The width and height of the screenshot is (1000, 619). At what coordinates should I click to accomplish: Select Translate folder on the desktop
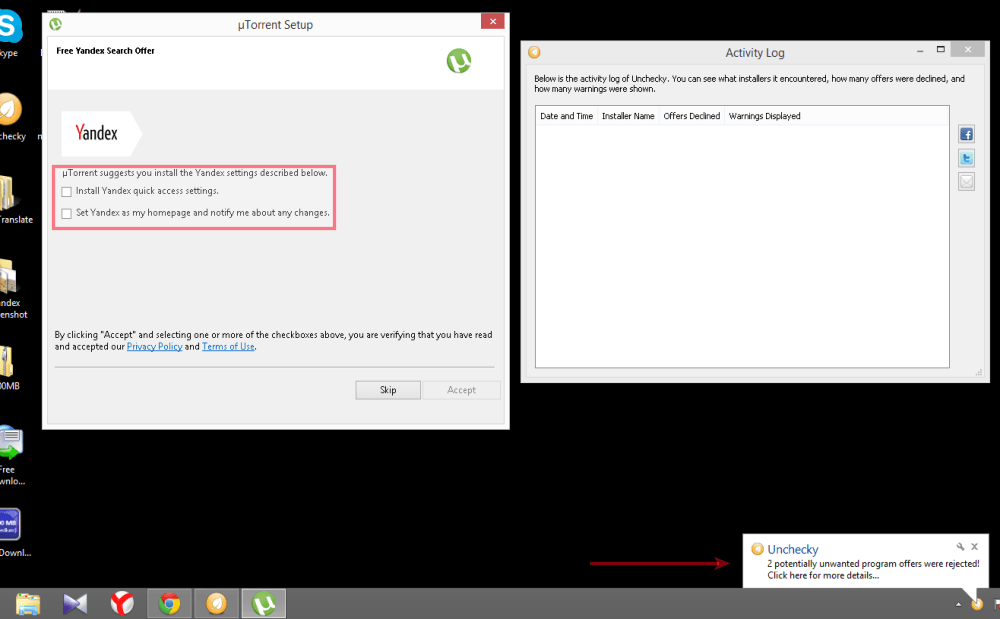click(x=13, y=201)
